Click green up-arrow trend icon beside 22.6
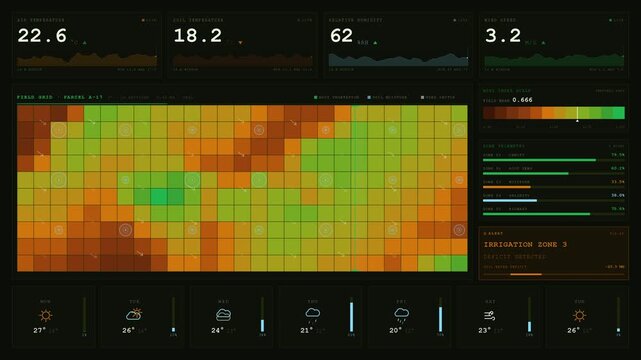The image size is (641, 360). [x=85, y=42]
